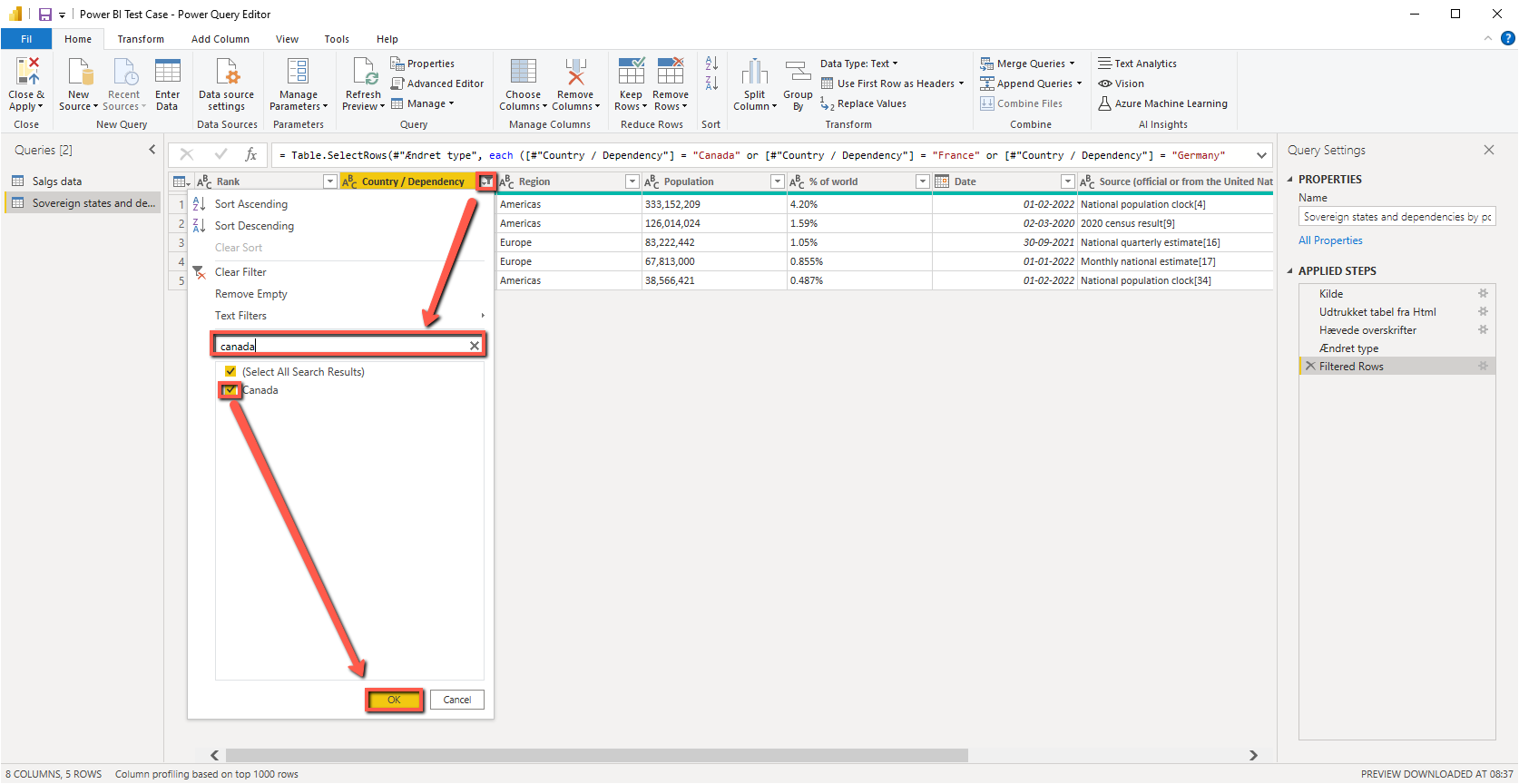Switch to the Transform tab
The image size is (1519, 784).
141,39
